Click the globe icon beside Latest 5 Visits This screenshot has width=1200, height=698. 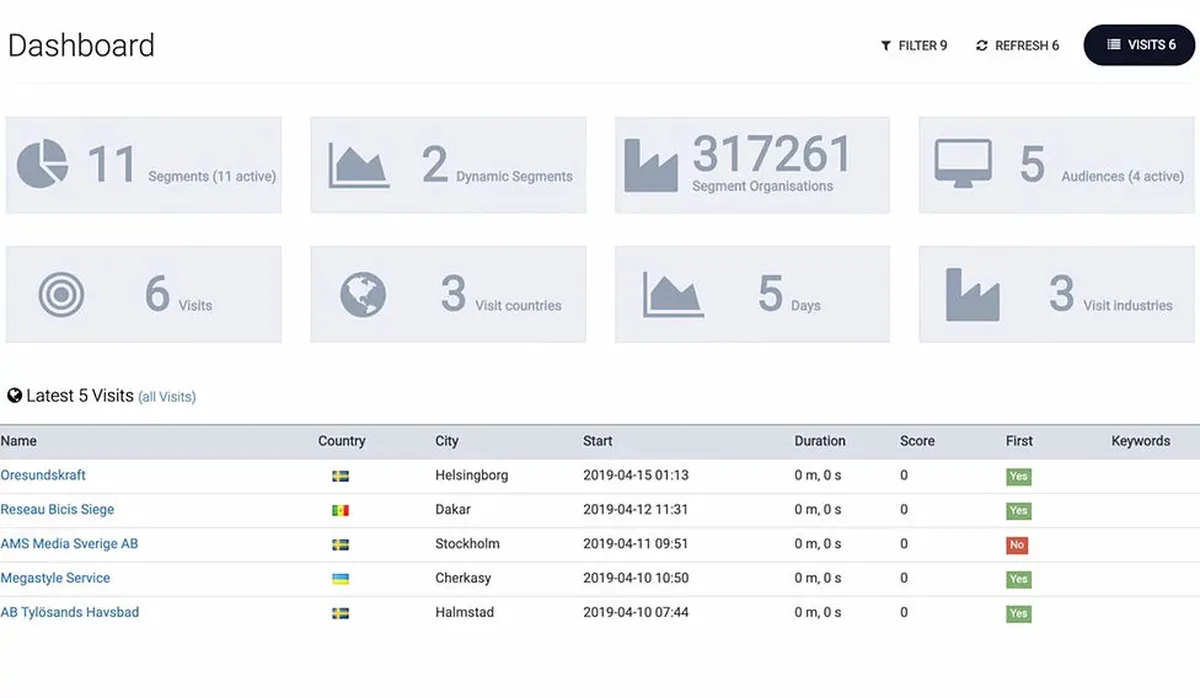pos(14,396)
